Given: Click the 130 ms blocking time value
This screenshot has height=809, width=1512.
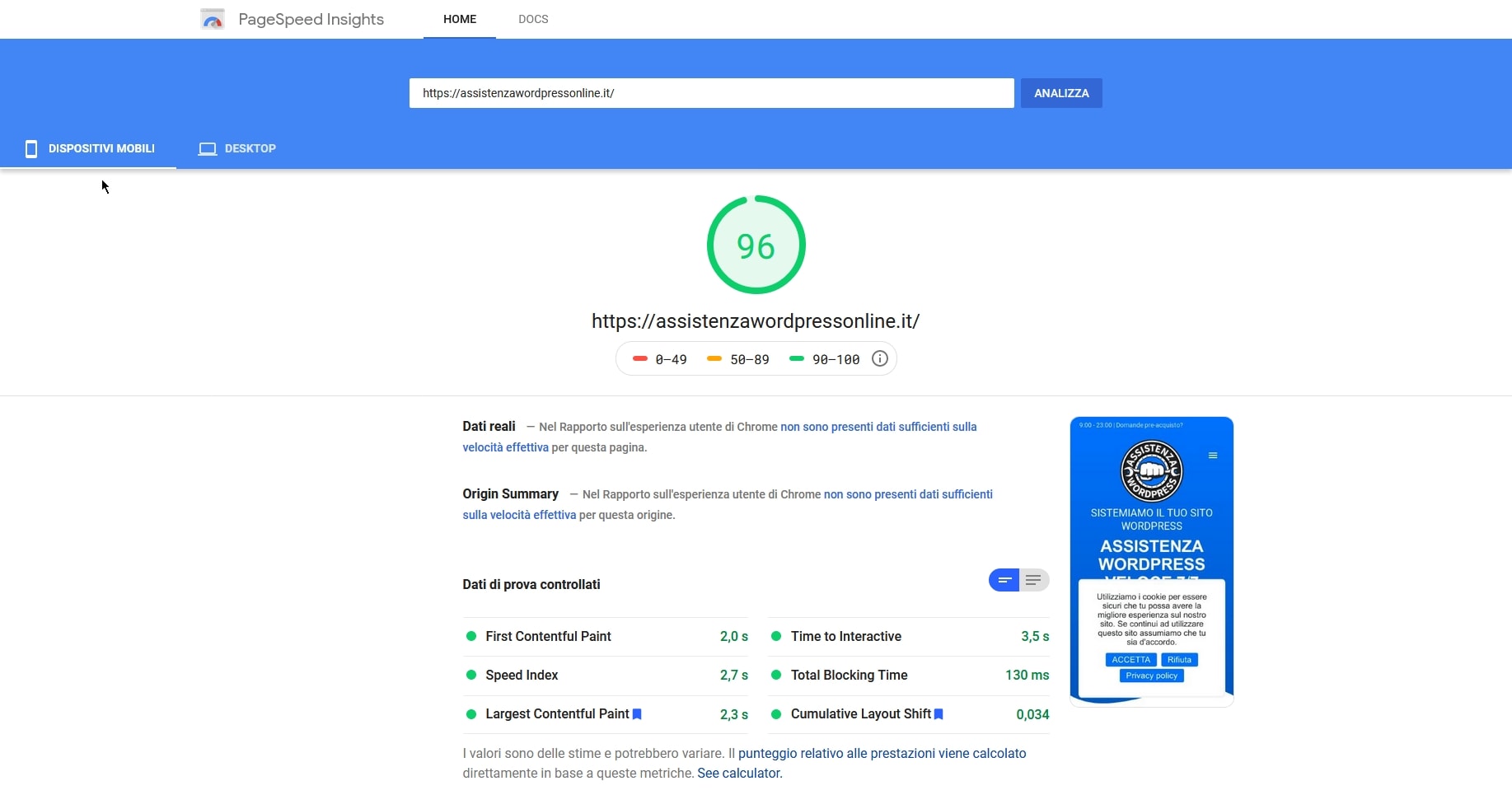Looking at the screenshot, I should coord(1027,675).
